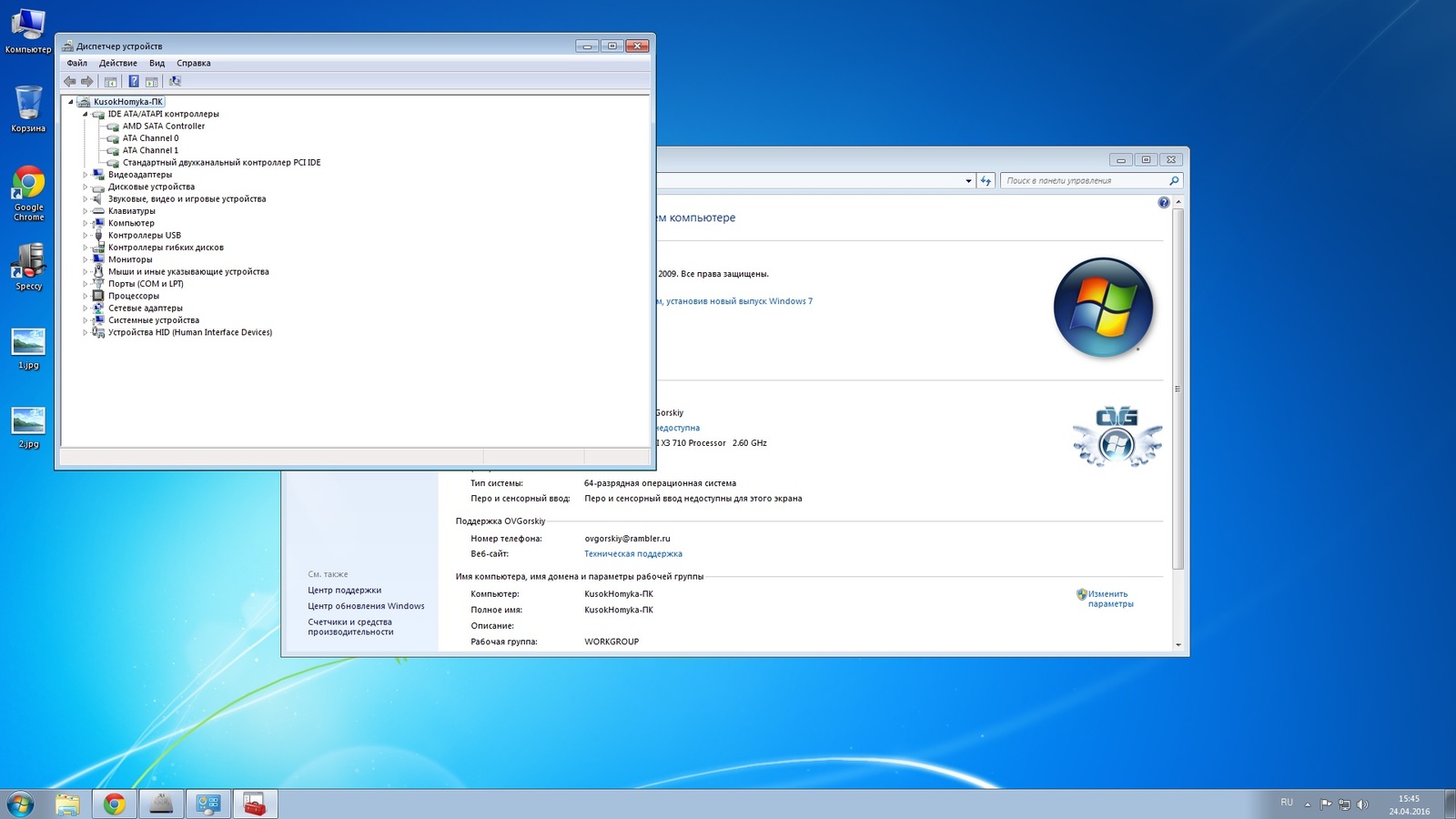Open the address bar history dropdown arrow
The height and width of the screenshot is (819, 1456).
click(x=968, y=181)
